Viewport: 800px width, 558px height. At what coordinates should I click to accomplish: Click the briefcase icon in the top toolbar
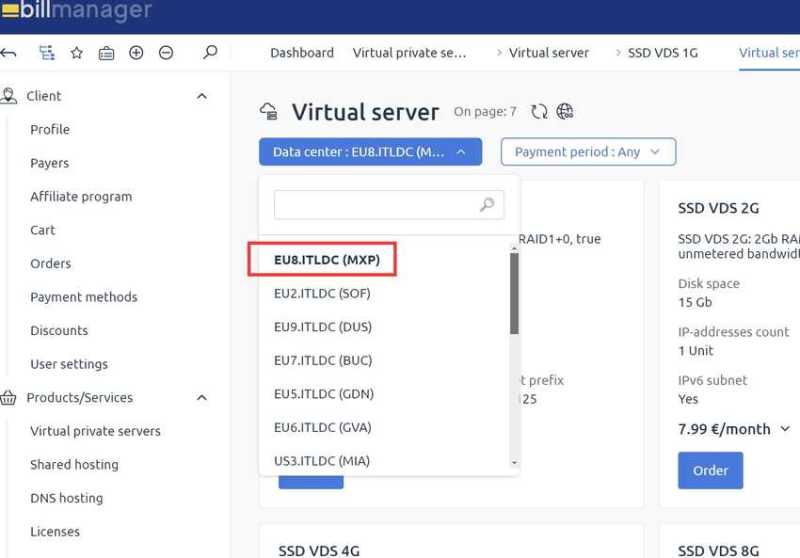tap(106, 53)
